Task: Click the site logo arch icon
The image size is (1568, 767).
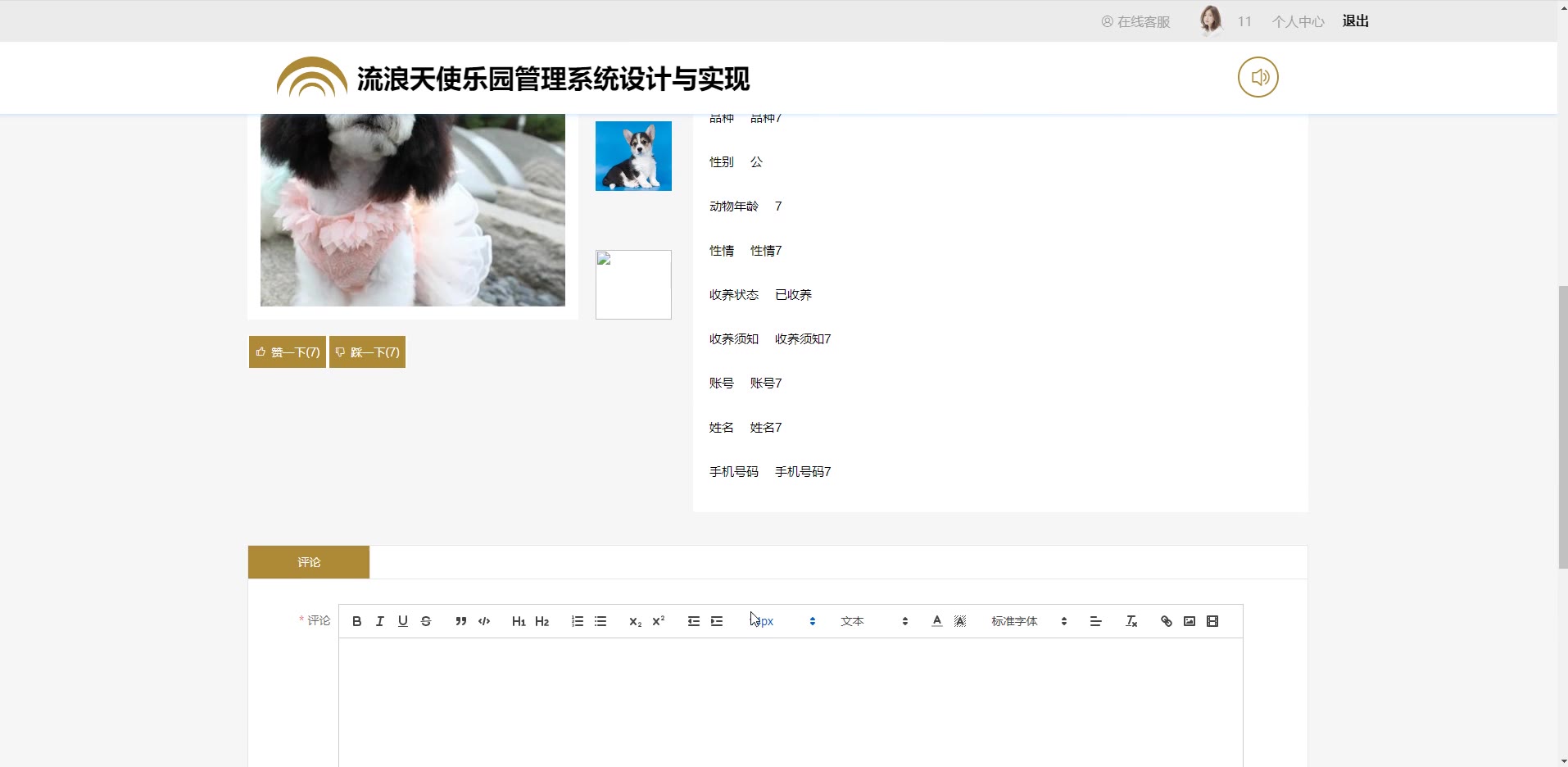Action: (312, 77)
